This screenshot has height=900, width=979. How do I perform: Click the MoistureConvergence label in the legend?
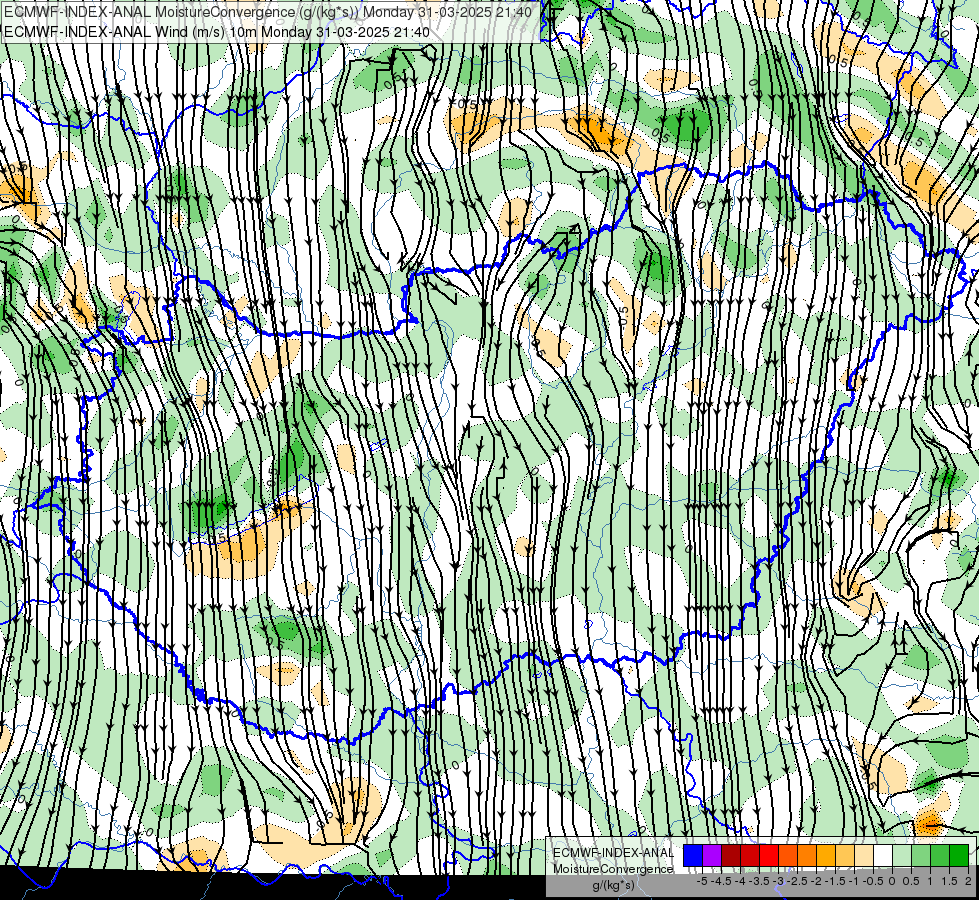pos(613,869)
